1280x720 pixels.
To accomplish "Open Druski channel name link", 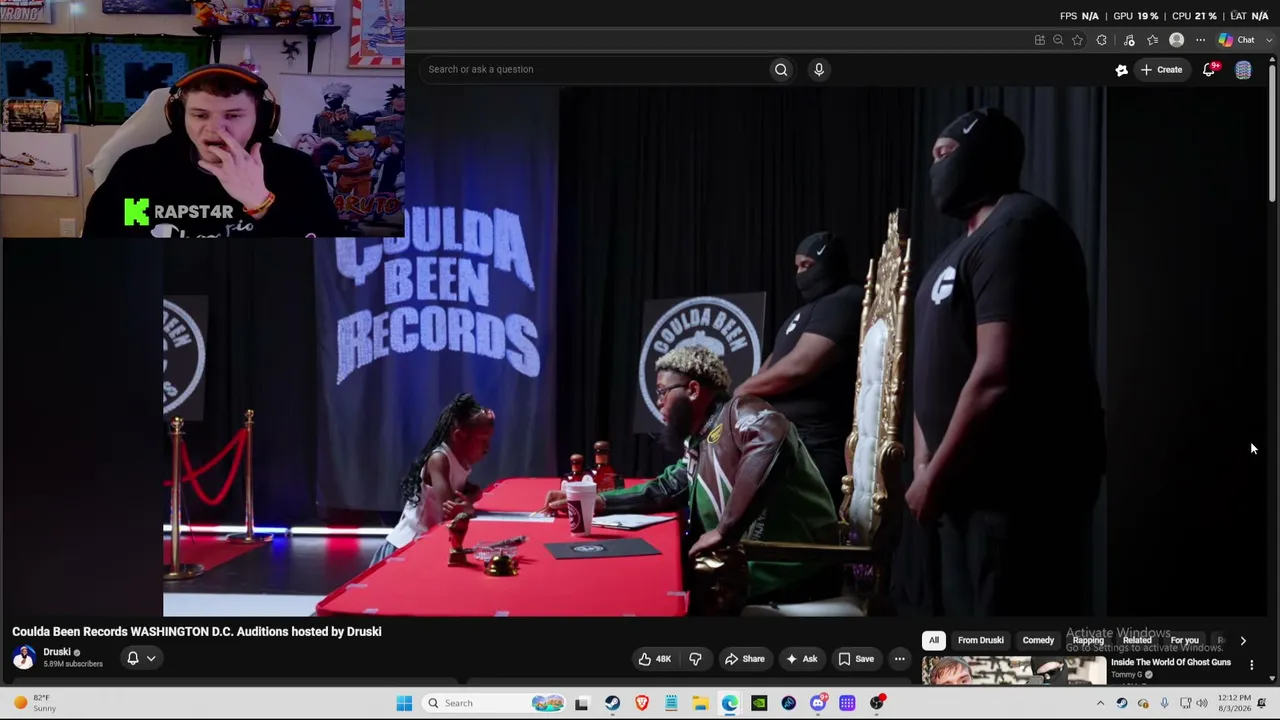I will click(x=57, y=652).
